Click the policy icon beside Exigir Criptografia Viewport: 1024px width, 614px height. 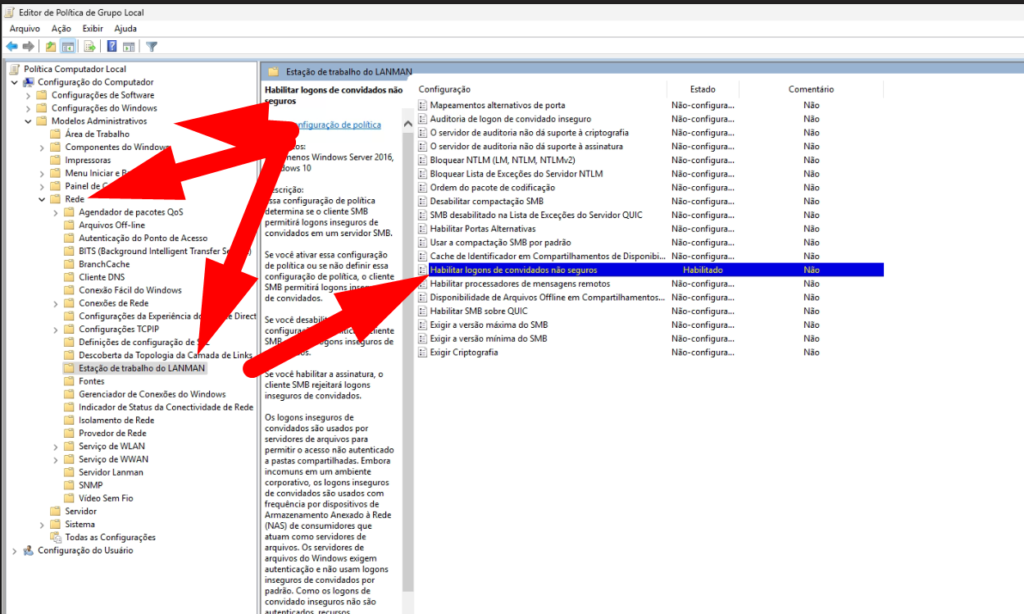coord(423,353)
